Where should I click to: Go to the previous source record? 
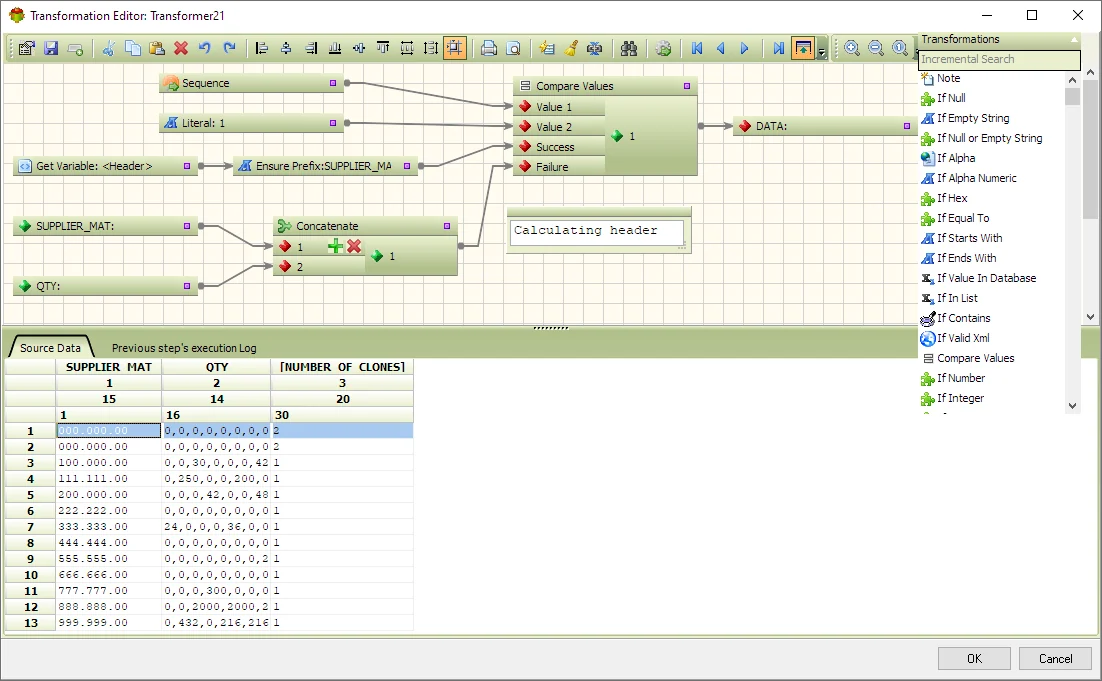pos(721,48)
